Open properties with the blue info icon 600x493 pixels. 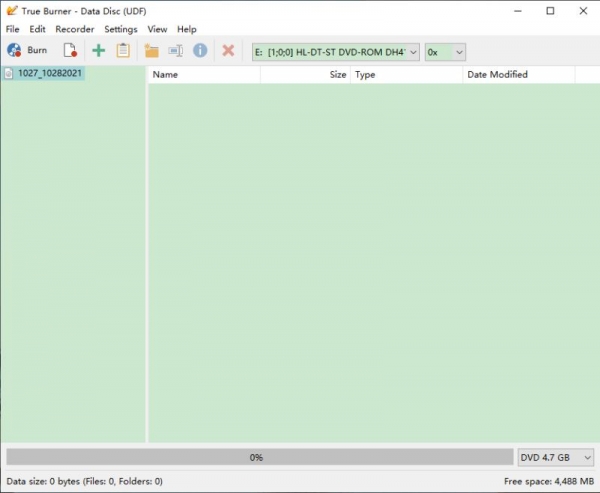click(200, 50)
